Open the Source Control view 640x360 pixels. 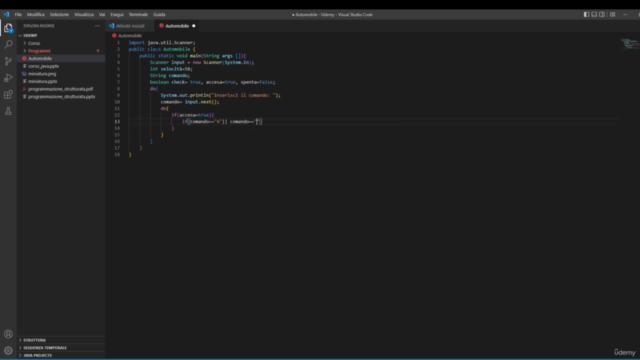(x=8, y=61)
